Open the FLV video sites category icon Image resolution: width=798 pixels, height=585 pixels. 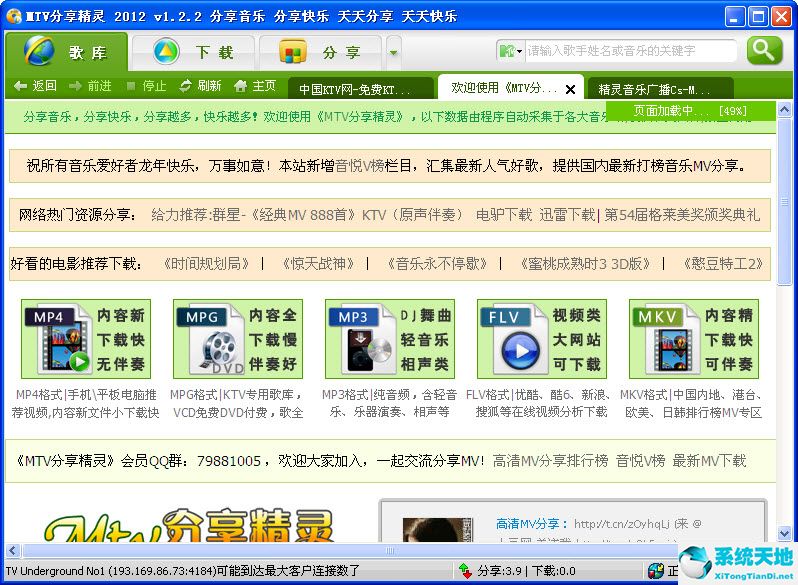pyautogui.click(x=542, y=339)
